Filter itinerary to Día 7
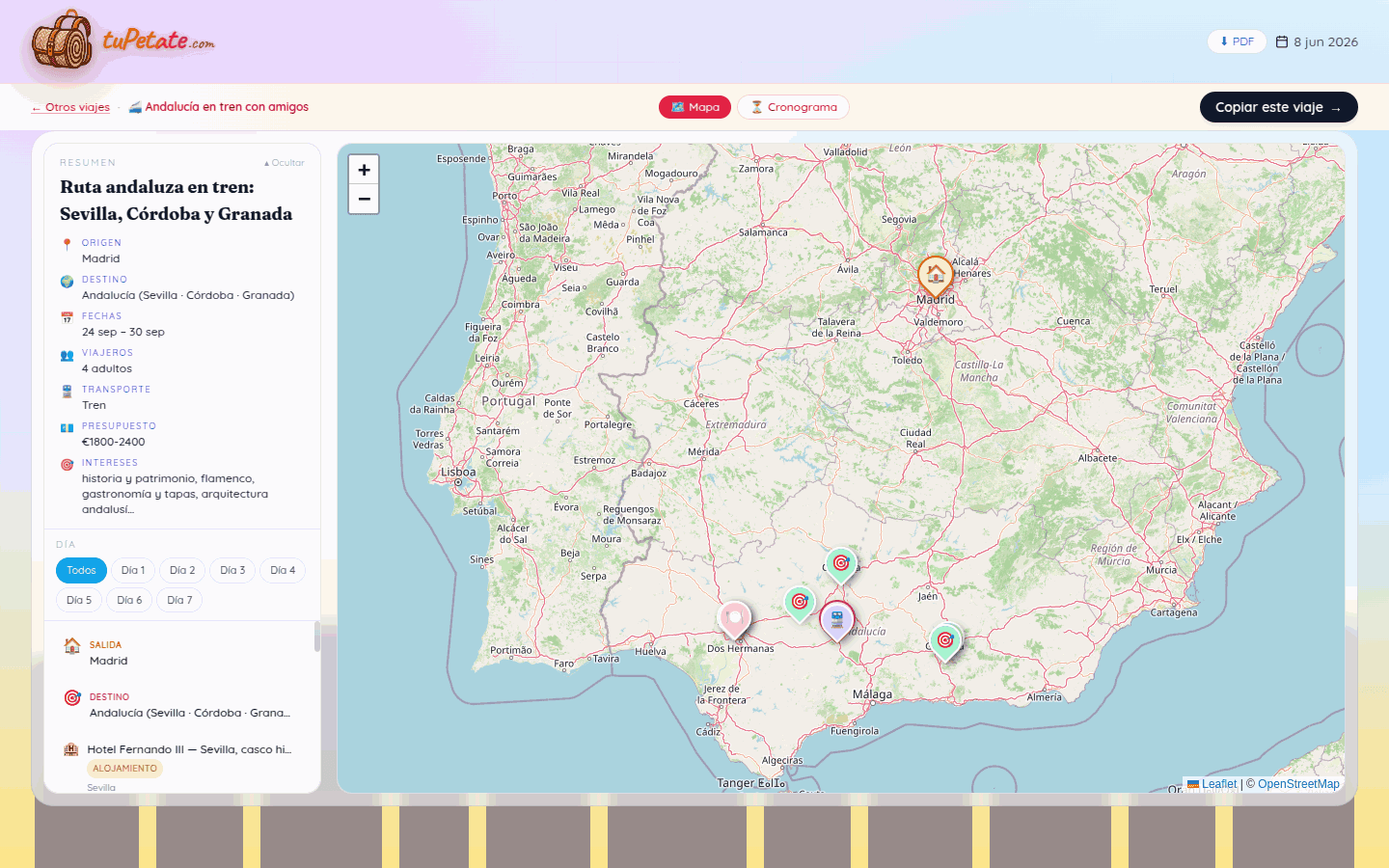Viewport: 1389px width, 868px height. point(179,600)
